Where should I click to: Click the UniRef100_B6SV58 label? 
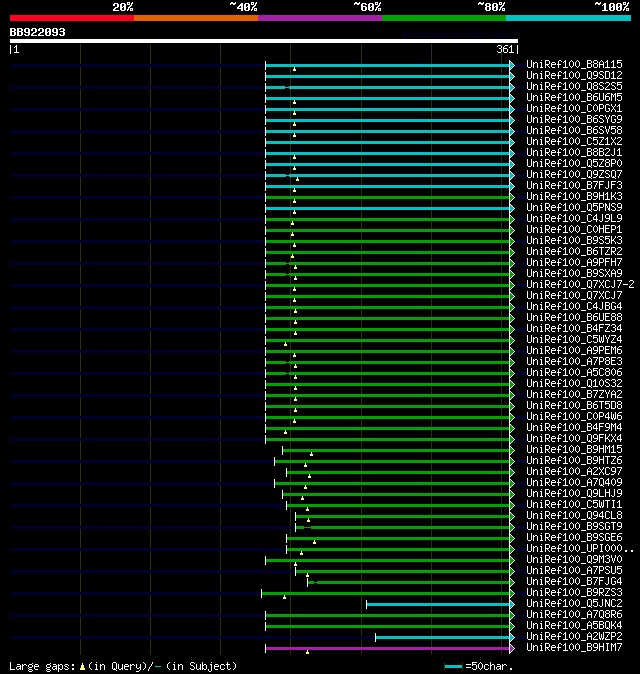pyautogui.click(x=574, y=131)
